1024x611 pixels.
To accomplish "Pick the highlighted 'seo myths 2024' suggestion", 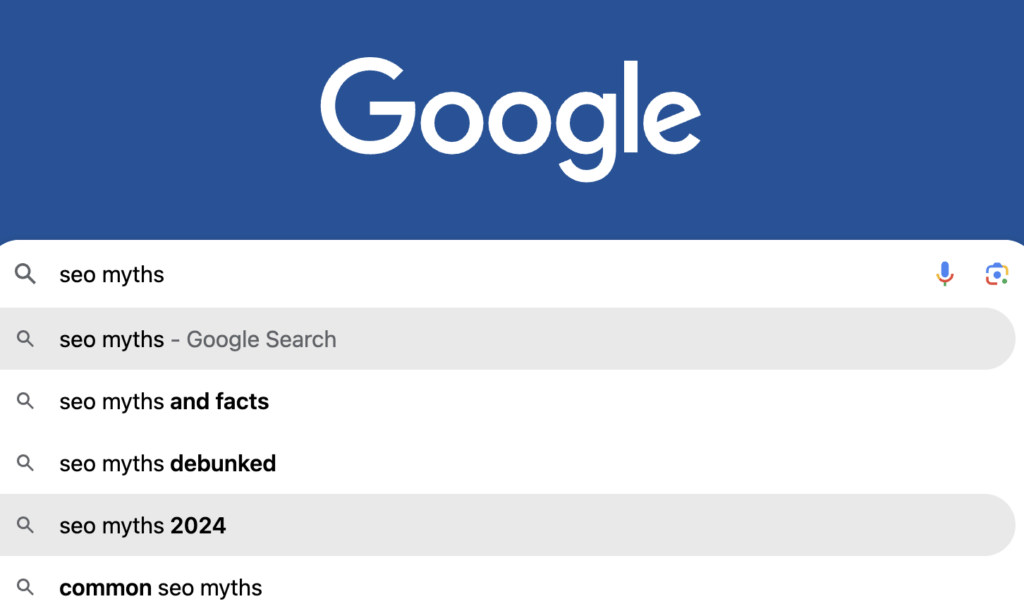I will (x=143, y=525).
